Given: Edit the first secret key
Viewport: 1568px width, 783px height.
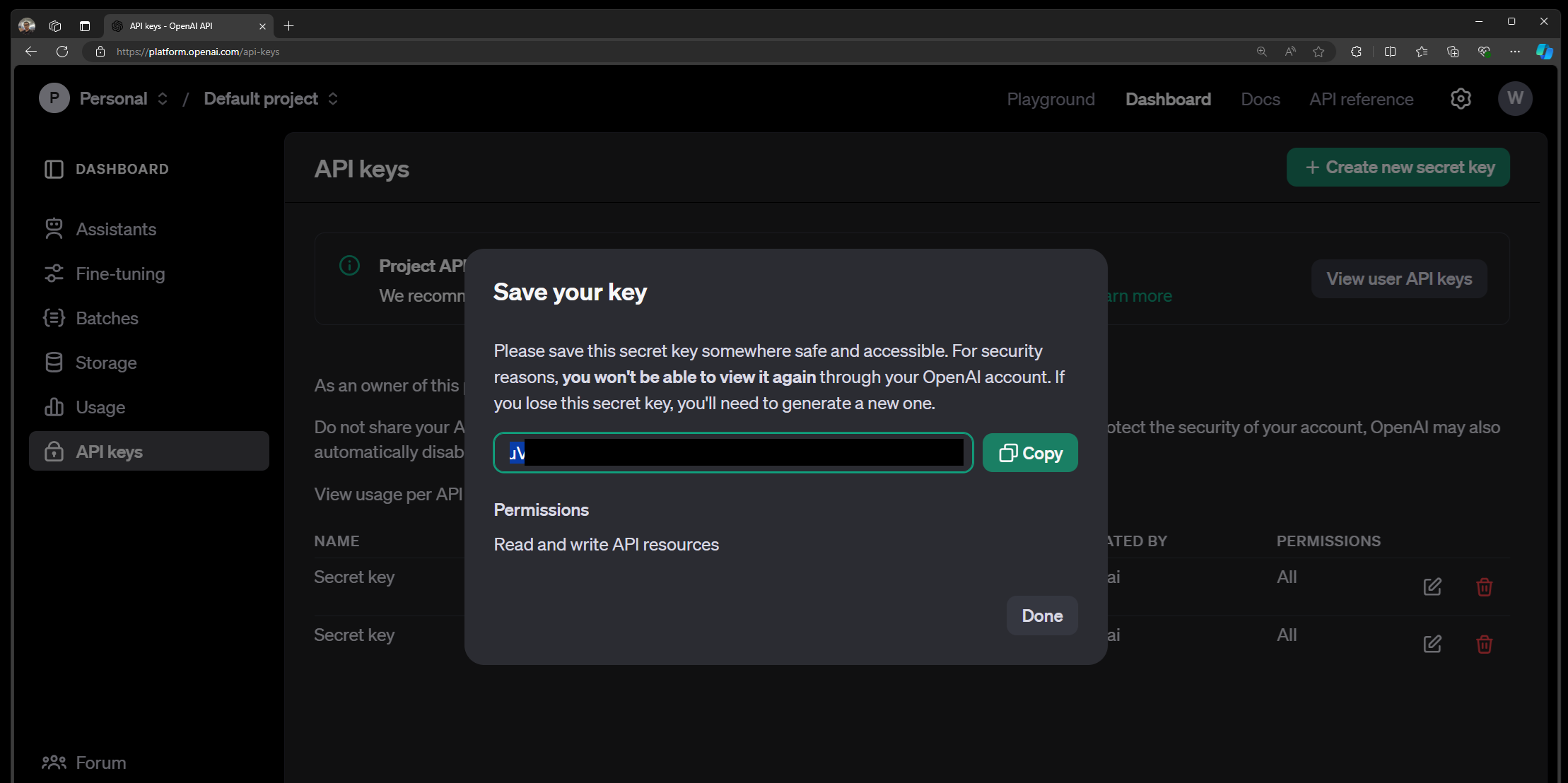Looking at the screenshot, I should (x=1432, y=587).
